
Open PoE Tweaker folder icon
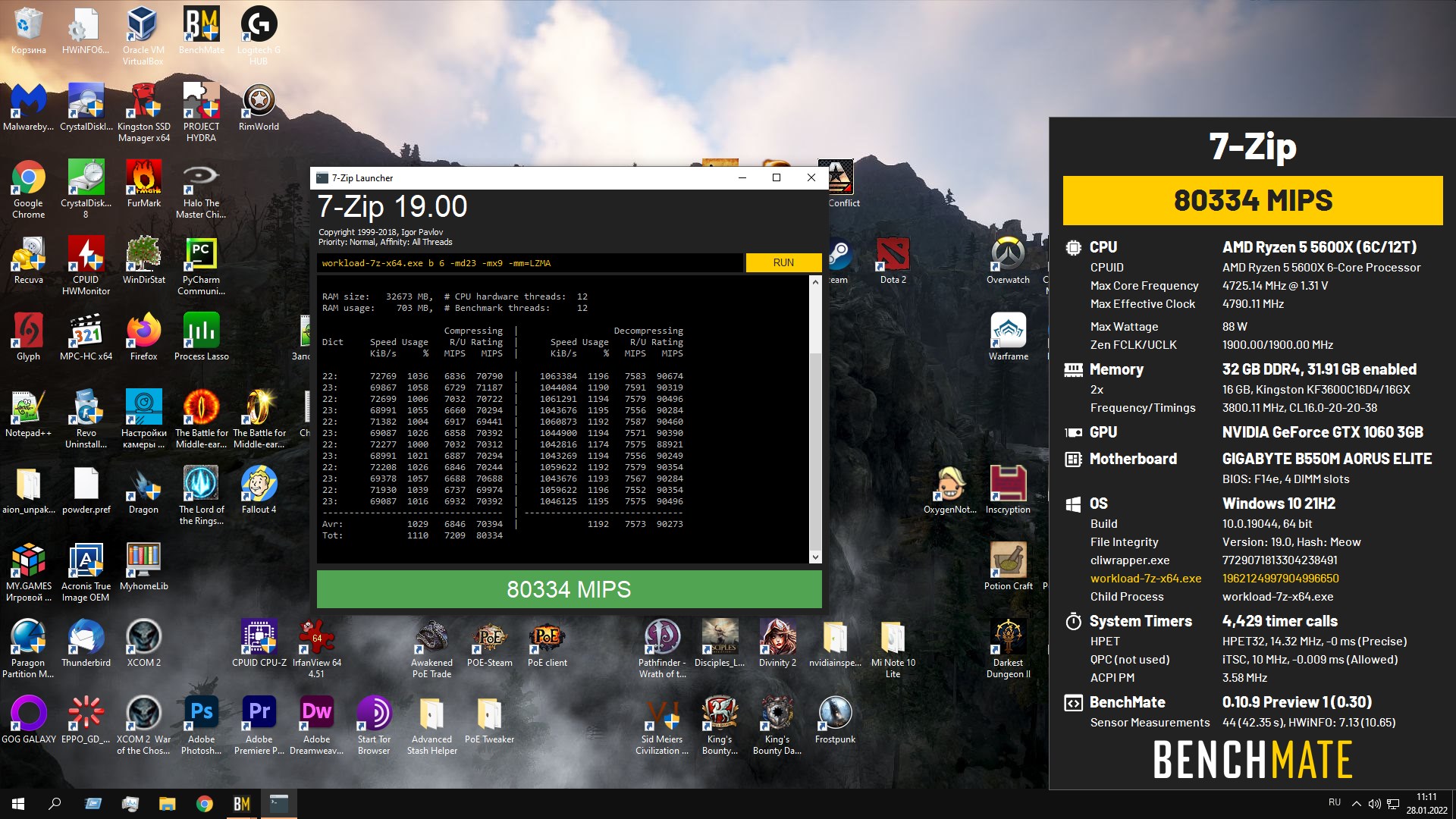489,720
